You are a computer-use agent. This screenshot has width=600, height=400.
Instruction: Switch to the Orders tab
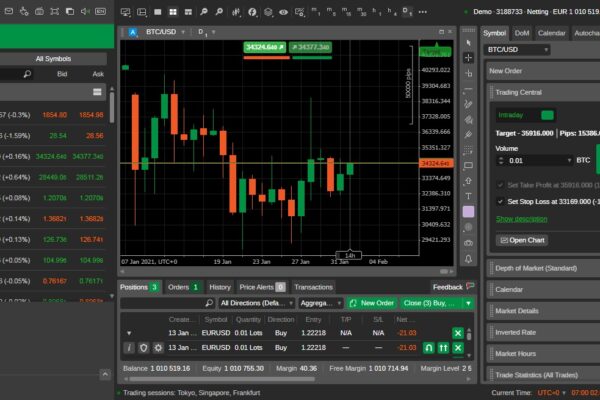tap(183, 287)
